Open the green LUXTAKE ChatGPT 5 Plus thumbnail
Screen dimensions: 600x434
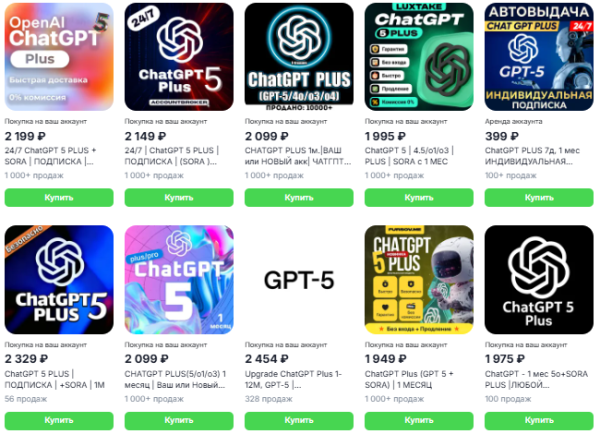click(419, 57)
